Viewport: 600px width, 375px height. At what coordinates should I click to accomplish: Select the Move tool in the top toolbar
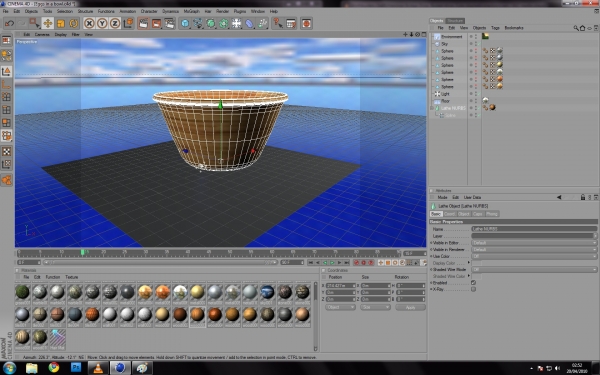[48, 23]
